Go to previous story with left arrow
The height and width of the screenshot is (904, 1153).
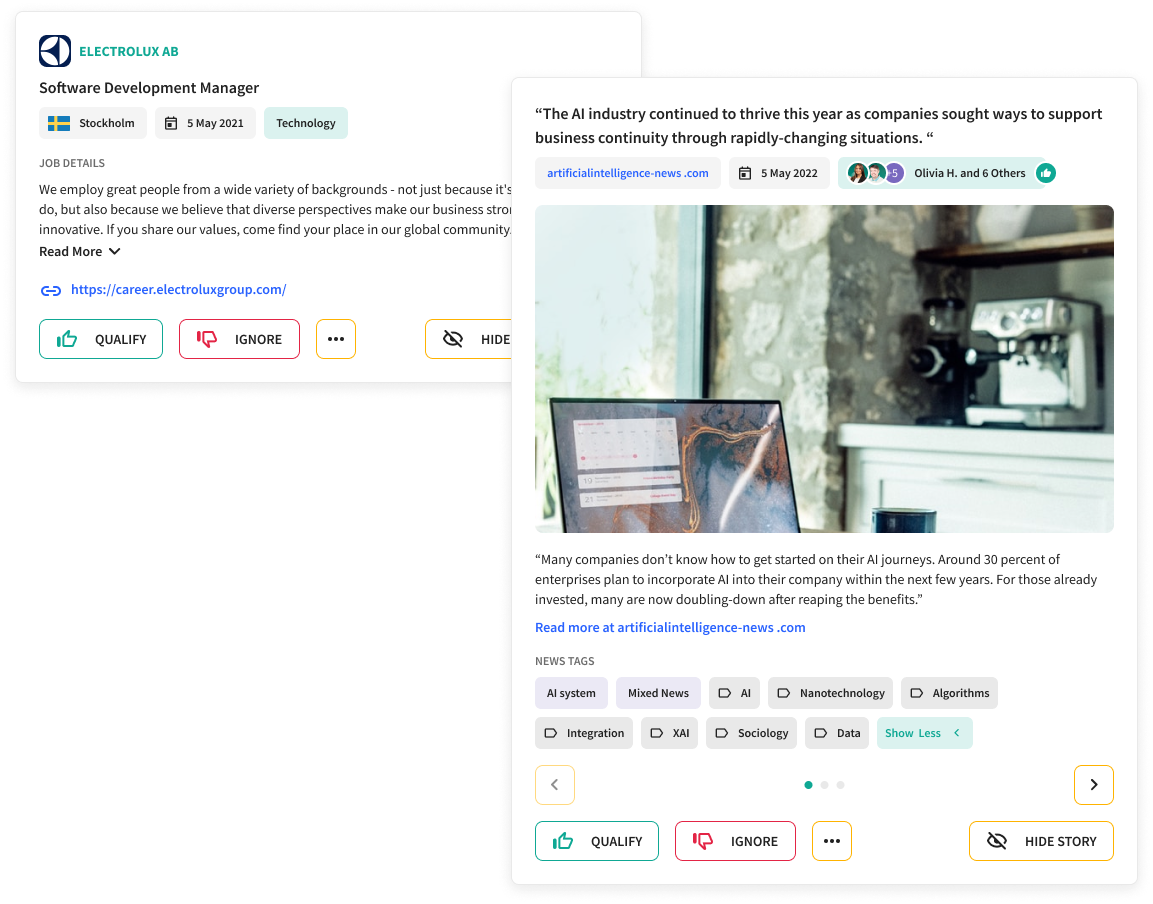pyautogui.click(x=554, y=785)
